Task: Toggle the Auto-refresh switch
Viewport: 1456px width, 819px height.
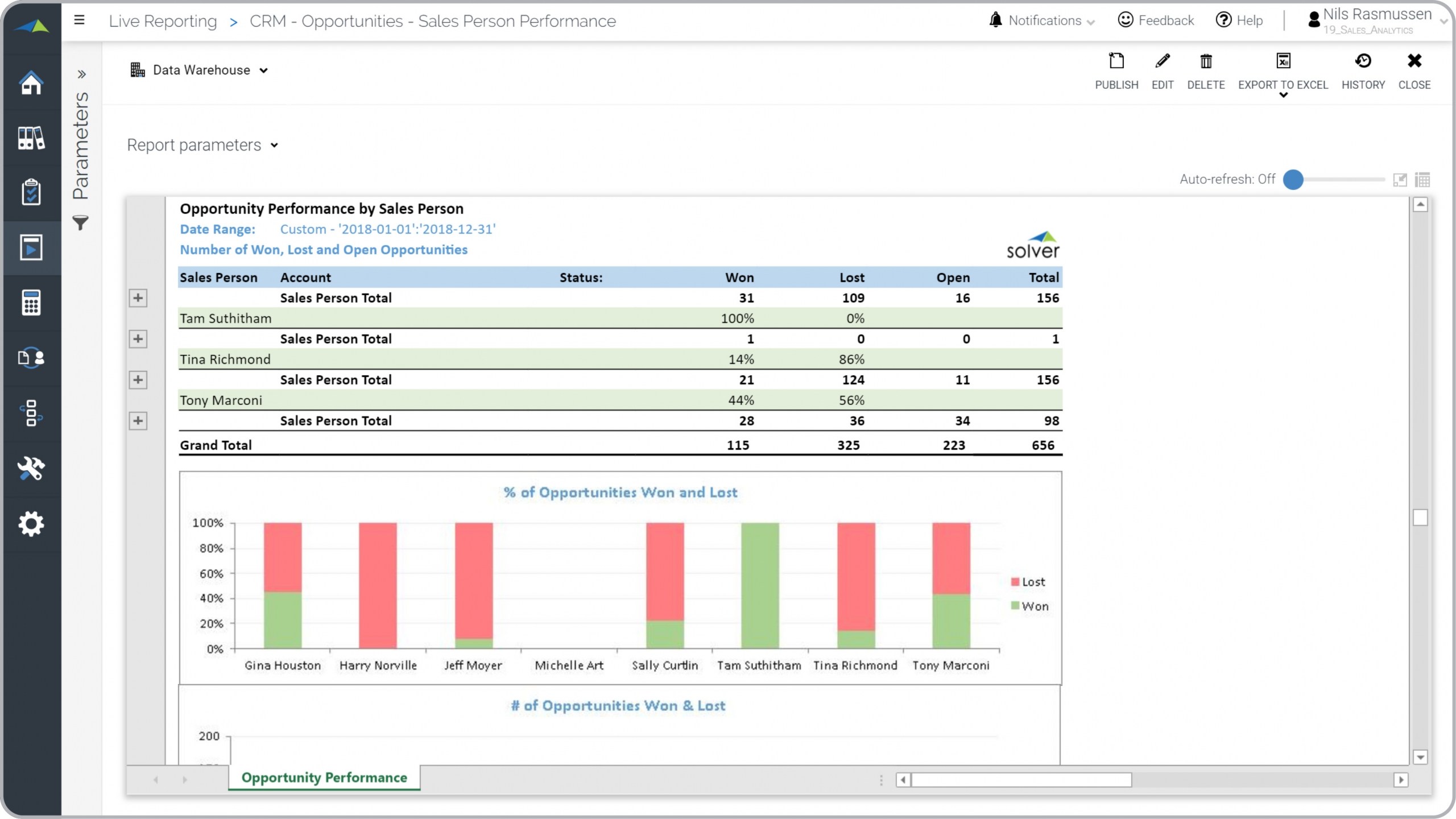Action: click(x=1293, y=180)
